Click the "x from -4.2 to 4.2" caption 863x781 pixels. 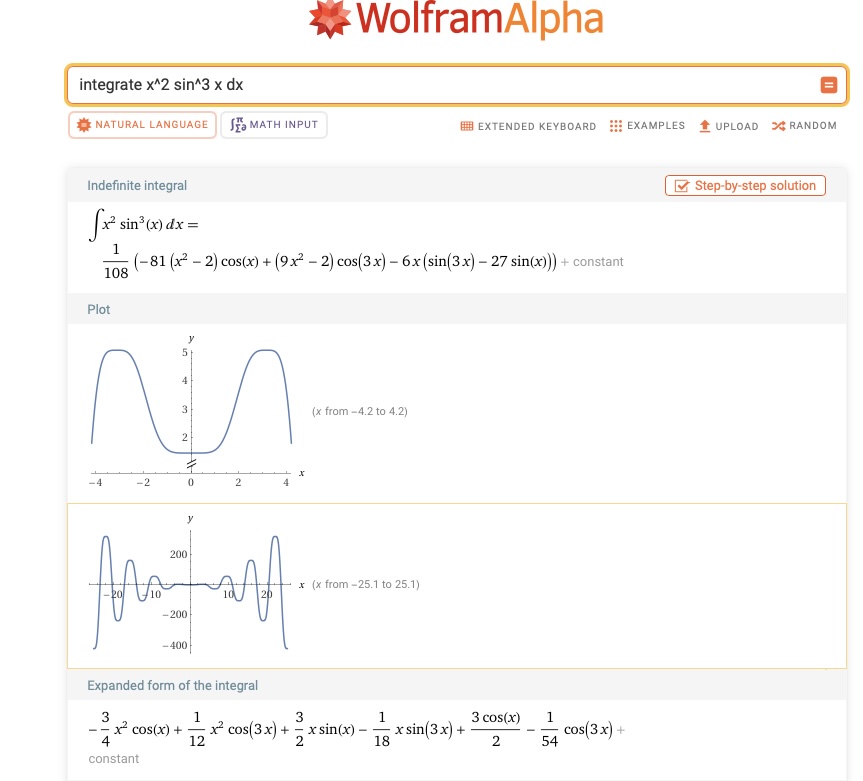[360, 412]
